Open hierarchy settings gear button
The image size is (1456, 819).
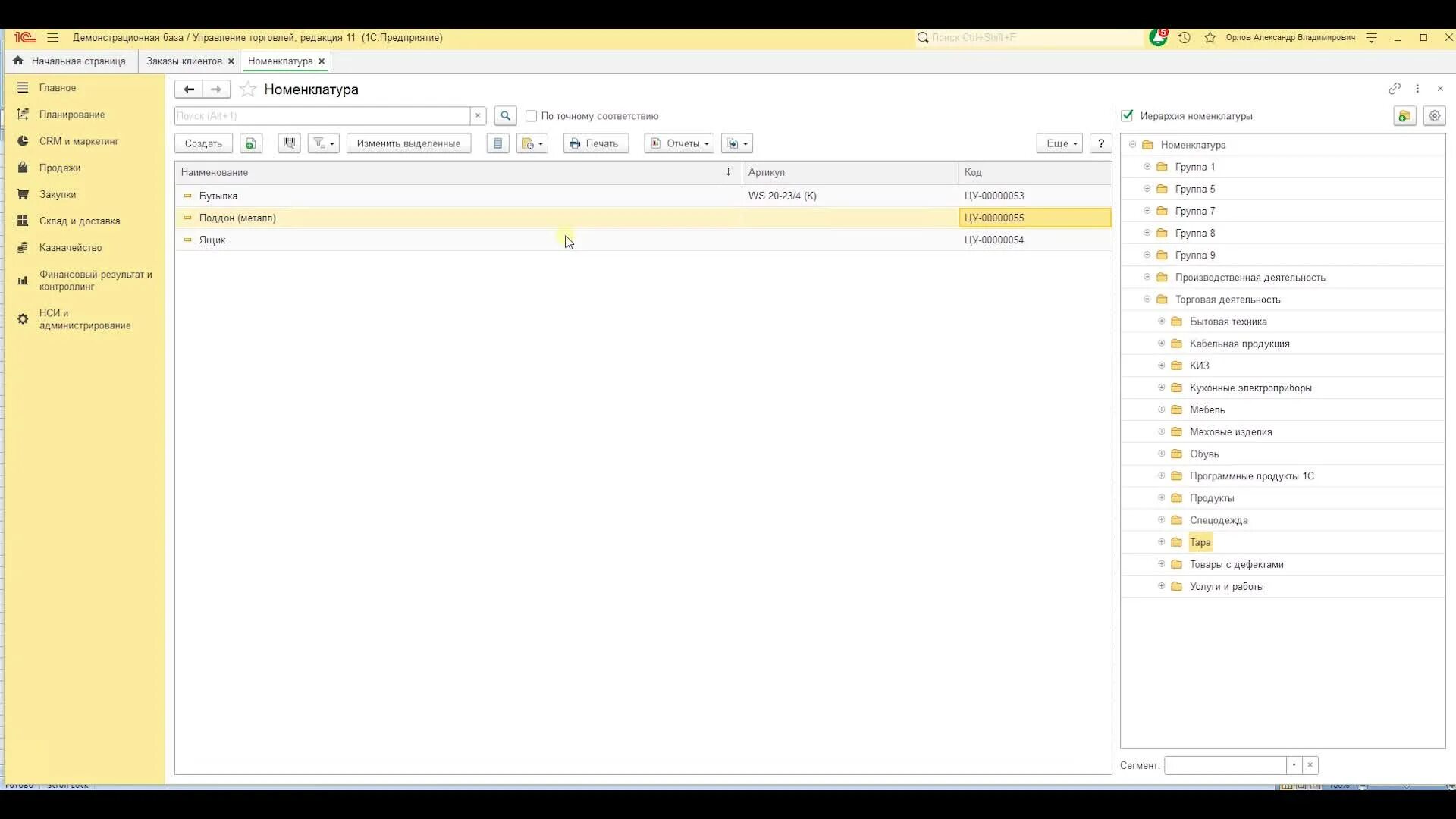pyautogui.click(x=1434, y=116)
